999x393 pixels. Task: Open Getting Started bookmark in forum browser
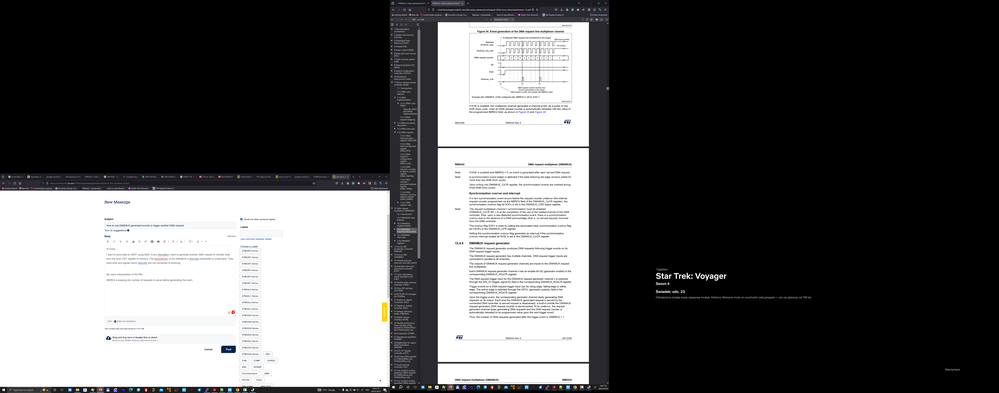pyautogui.click(x=9, y=188)
